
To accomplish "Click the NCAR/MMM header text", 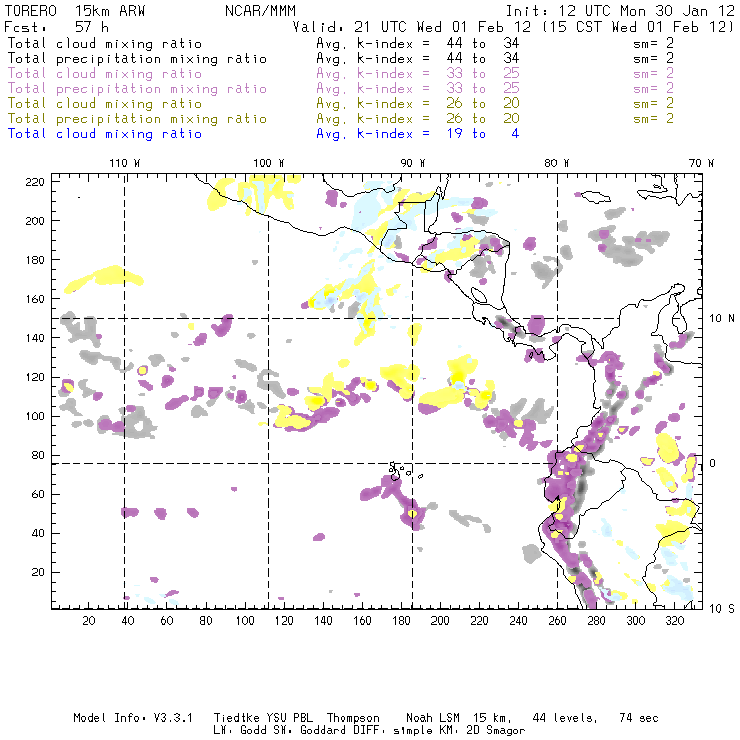I will pyautogui.click(x=260, y=11).
